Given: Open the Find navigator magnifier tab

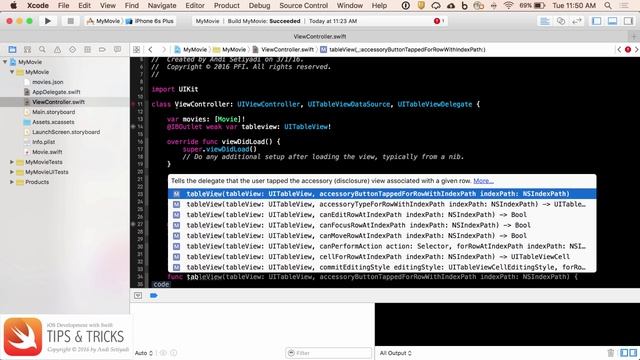Looking at the screenshot, I should [42, 49].
